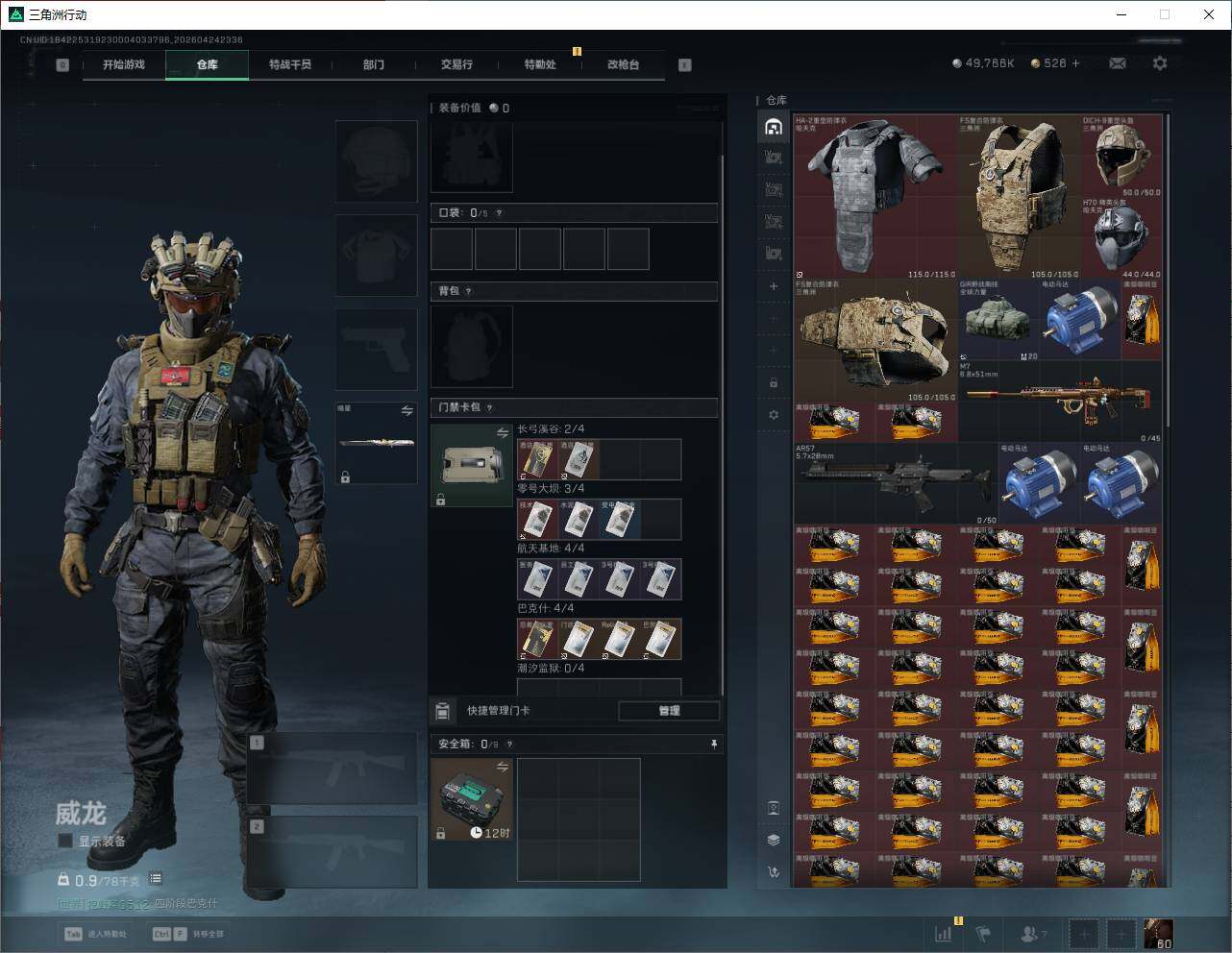Image resolution: width=1232 pixels, height=953 pixels.
Task: Click the swap arrows on keycard case
Action: 503,434
